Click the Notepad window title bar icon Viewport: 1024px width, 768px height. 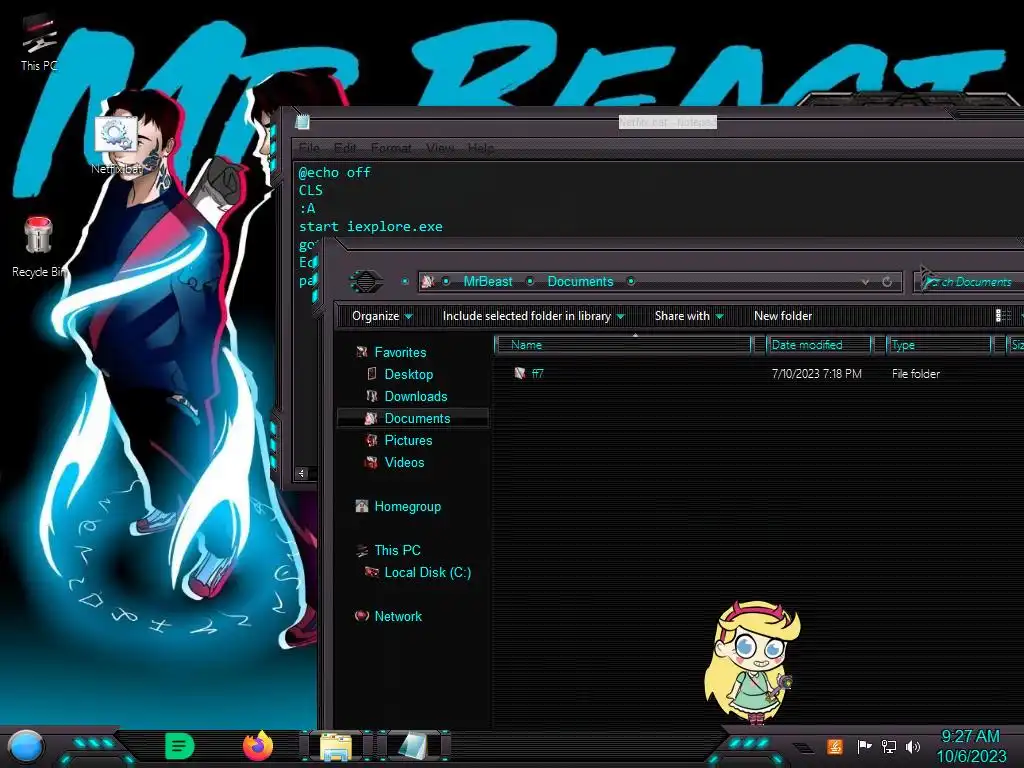(x=302, y=121)
